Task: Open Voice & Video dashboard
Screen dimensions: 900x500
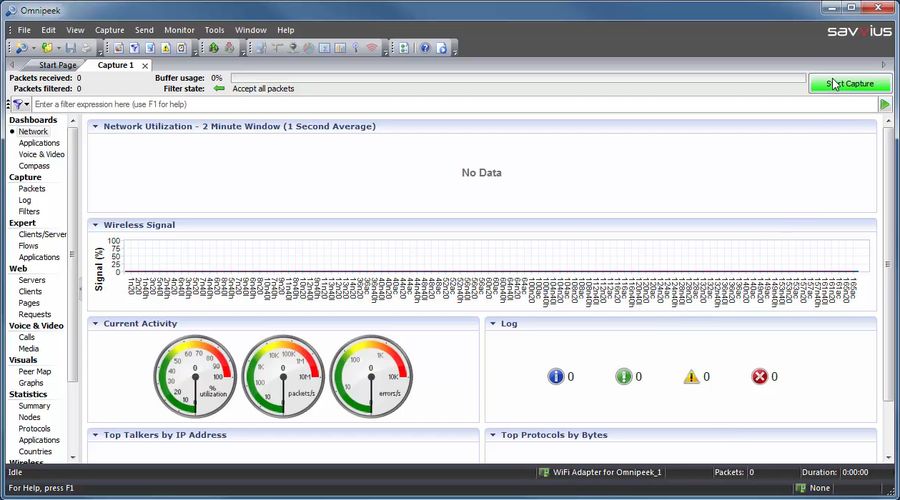Action: (x=41, y=154)
